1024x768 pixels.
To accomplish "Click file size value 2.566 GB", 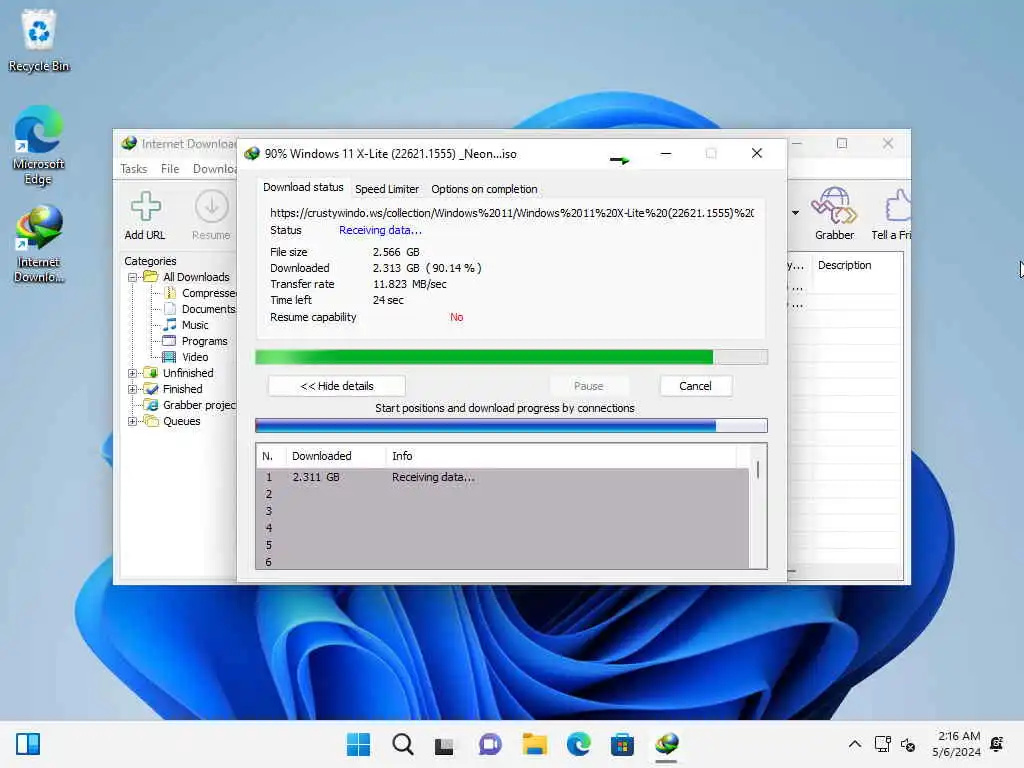I will pos(396,252).
